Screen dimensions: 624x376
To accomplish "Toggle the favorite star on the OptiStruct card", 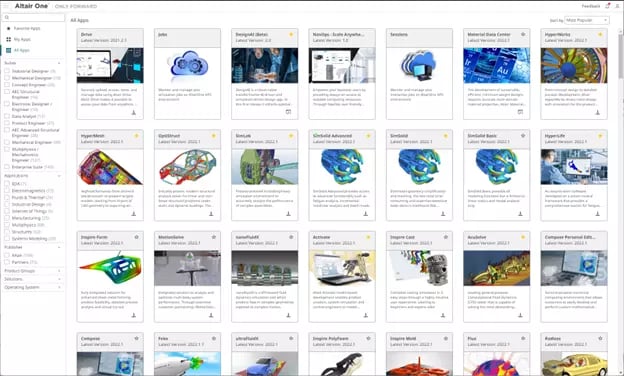I will (214, 136).
